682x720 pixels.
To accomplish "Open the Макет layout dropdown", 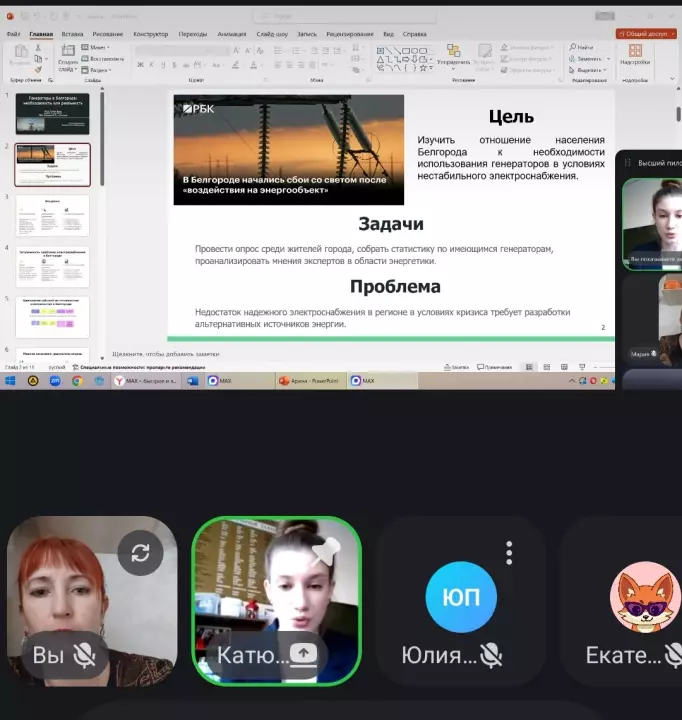I will point(96,47).
